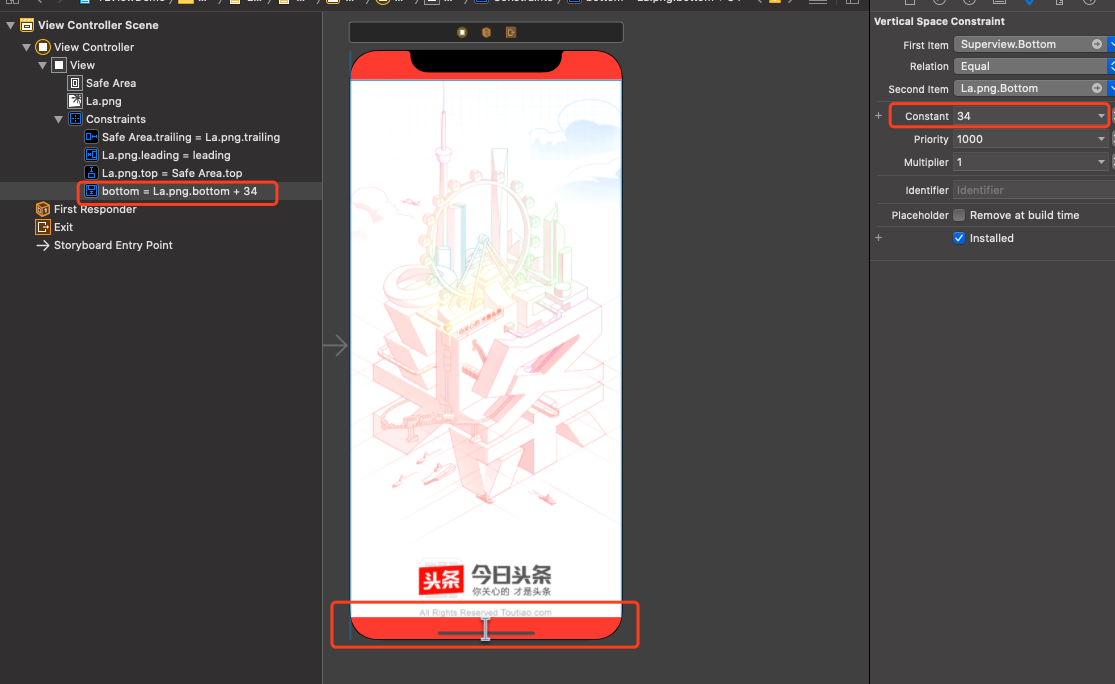Click the Exit icon in outline
The image size is (1115, 684).
point(43,227)
